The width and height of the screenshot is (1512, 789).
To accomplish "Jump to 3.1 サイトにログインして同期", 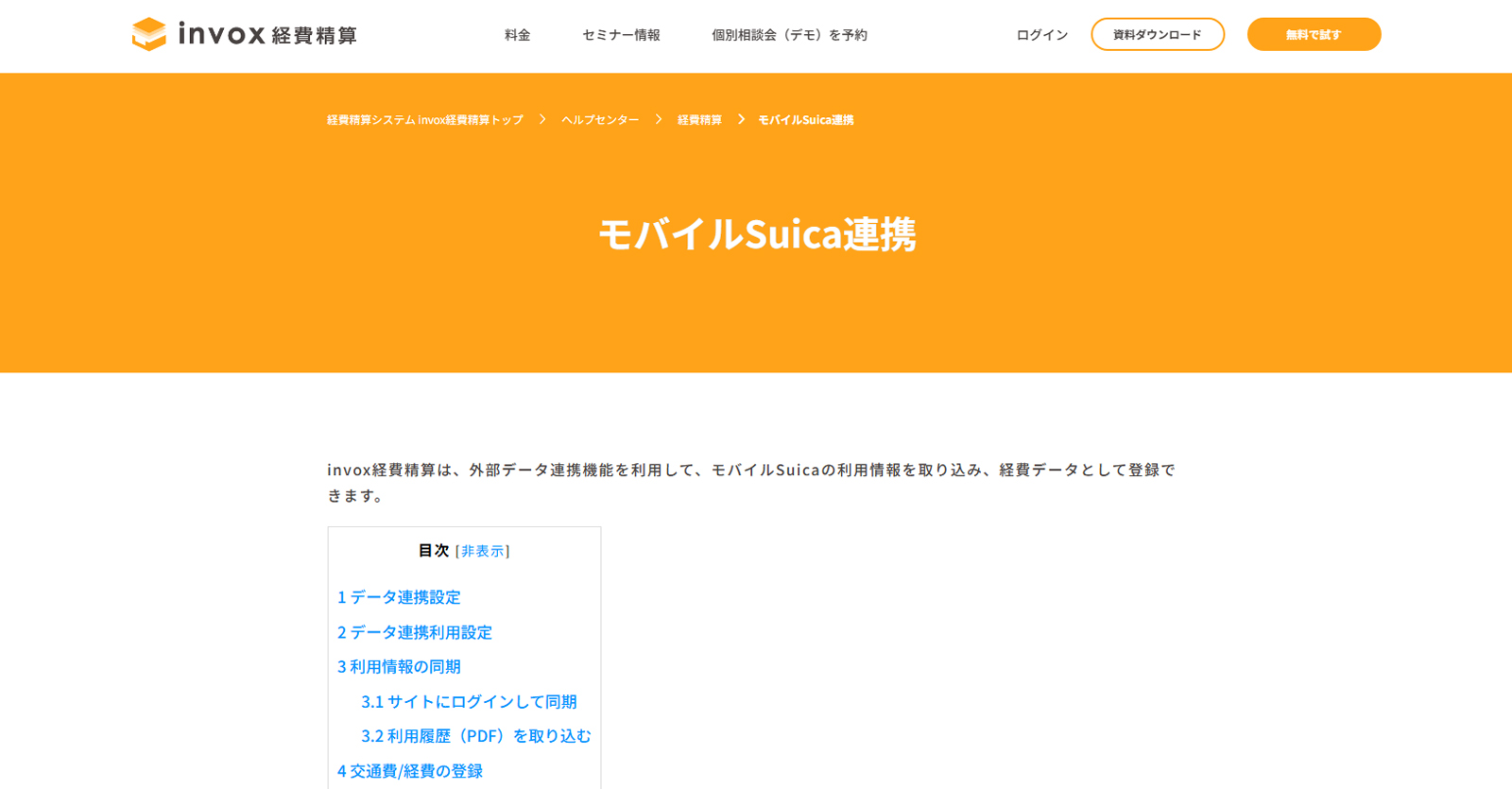I will (x=469, y=701).
